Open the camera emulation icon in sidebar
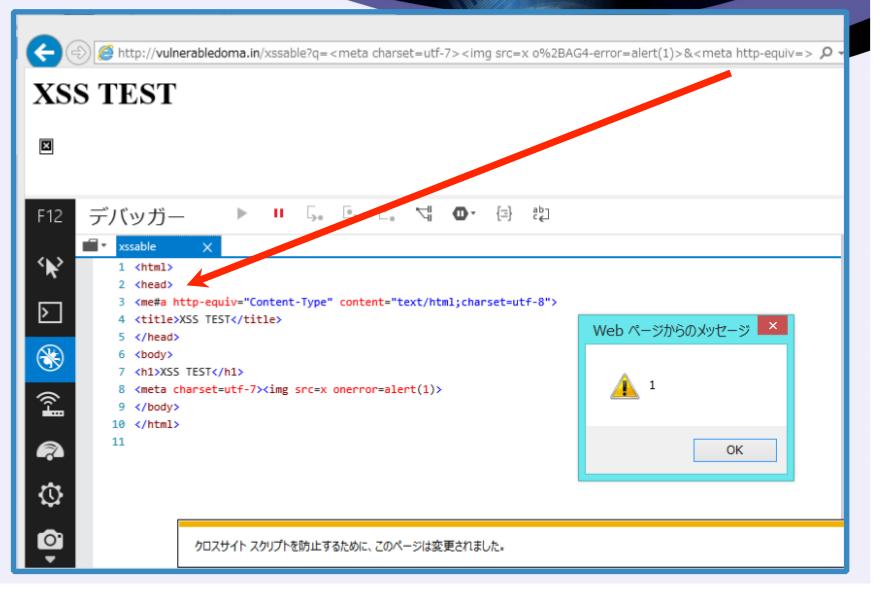 (x=50, y=540)
